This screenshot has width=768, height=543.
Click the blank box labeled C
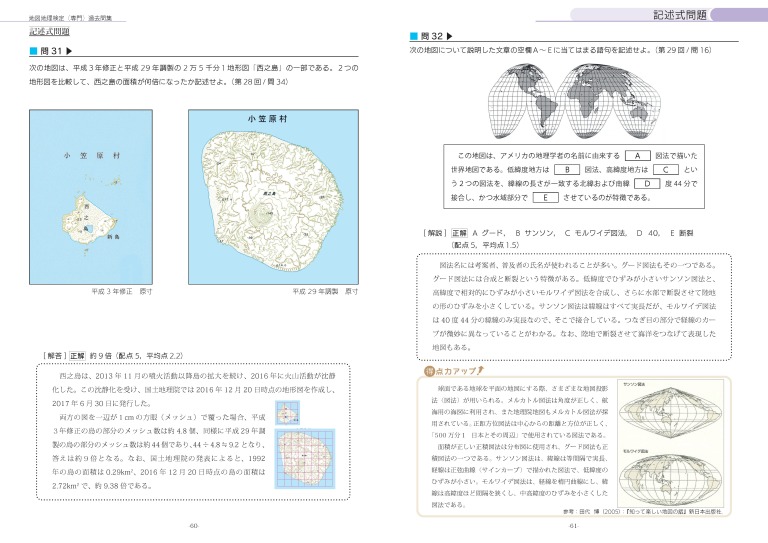(666, 170)
